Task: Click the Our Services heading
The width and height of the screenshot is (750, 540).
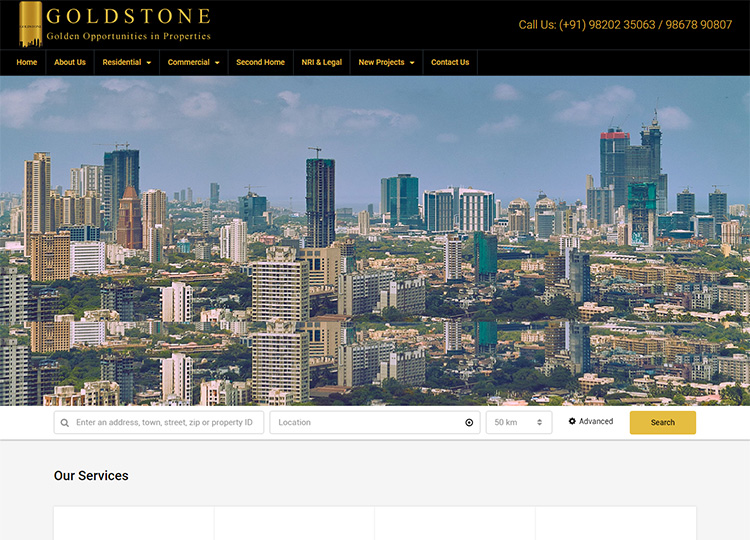Action: [x=91, y=475]
